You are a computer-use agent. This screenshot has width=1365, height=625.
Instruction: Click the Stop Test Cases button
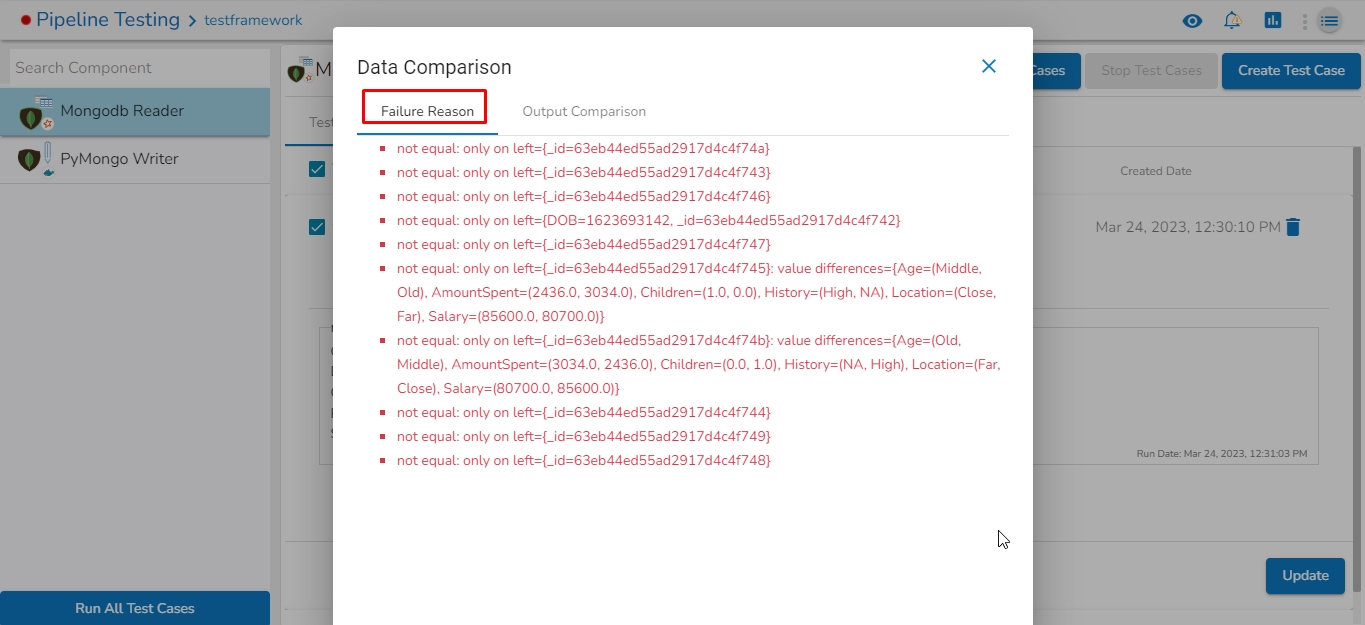pos(1151,70)
